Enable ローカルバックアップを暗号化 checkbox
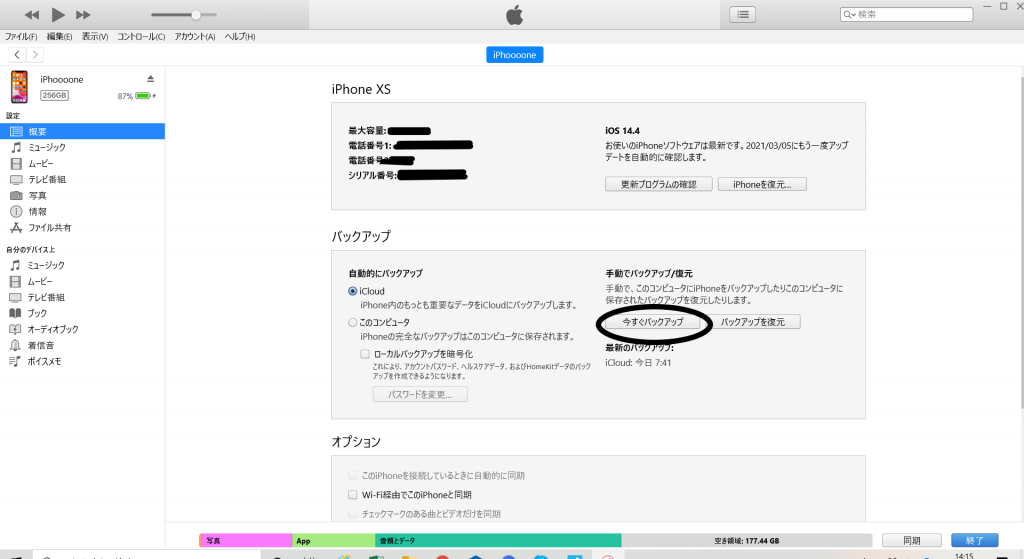This screenshot has height=559, width=1024. click(365, 354)
